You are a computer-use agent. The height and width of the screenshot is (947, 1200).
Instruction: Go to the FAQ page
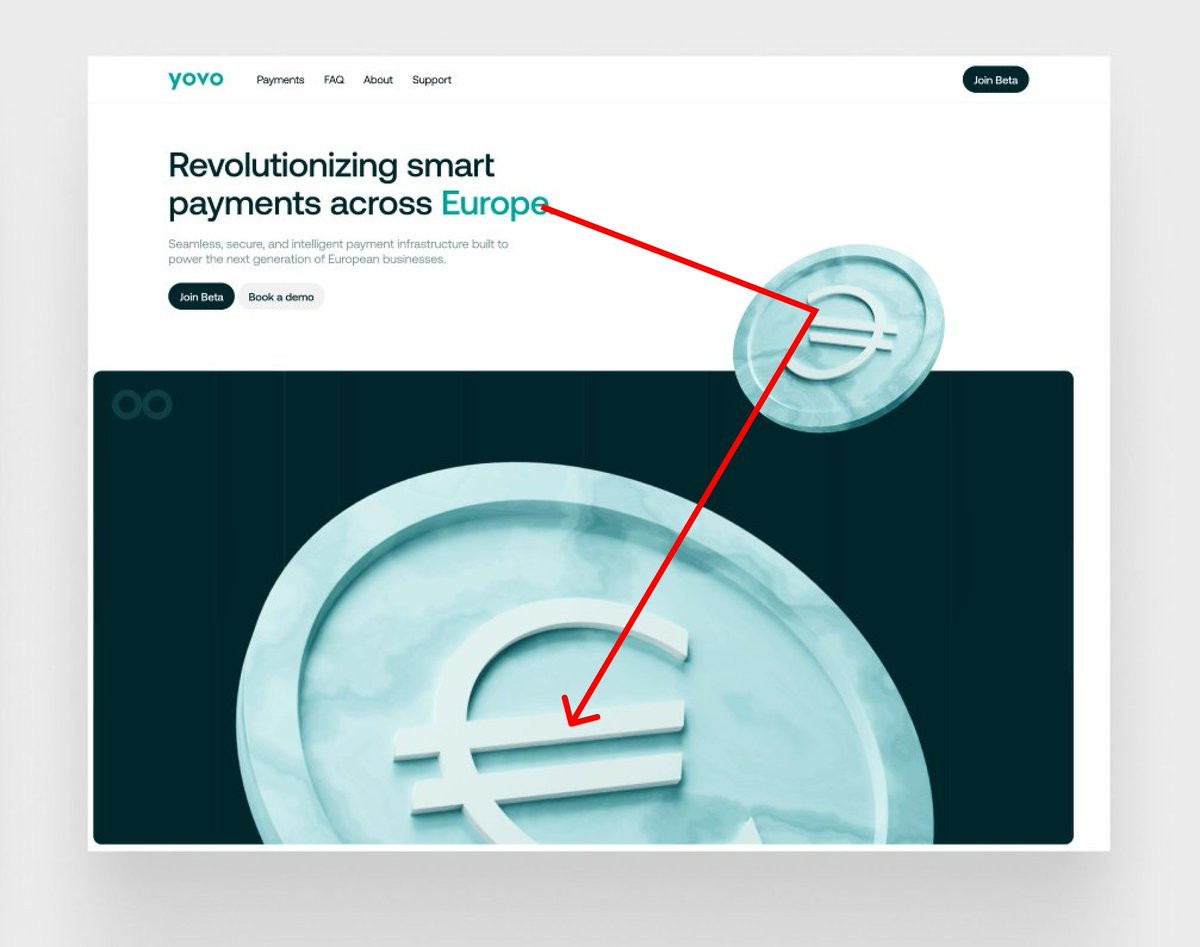(x=334, y=80)
